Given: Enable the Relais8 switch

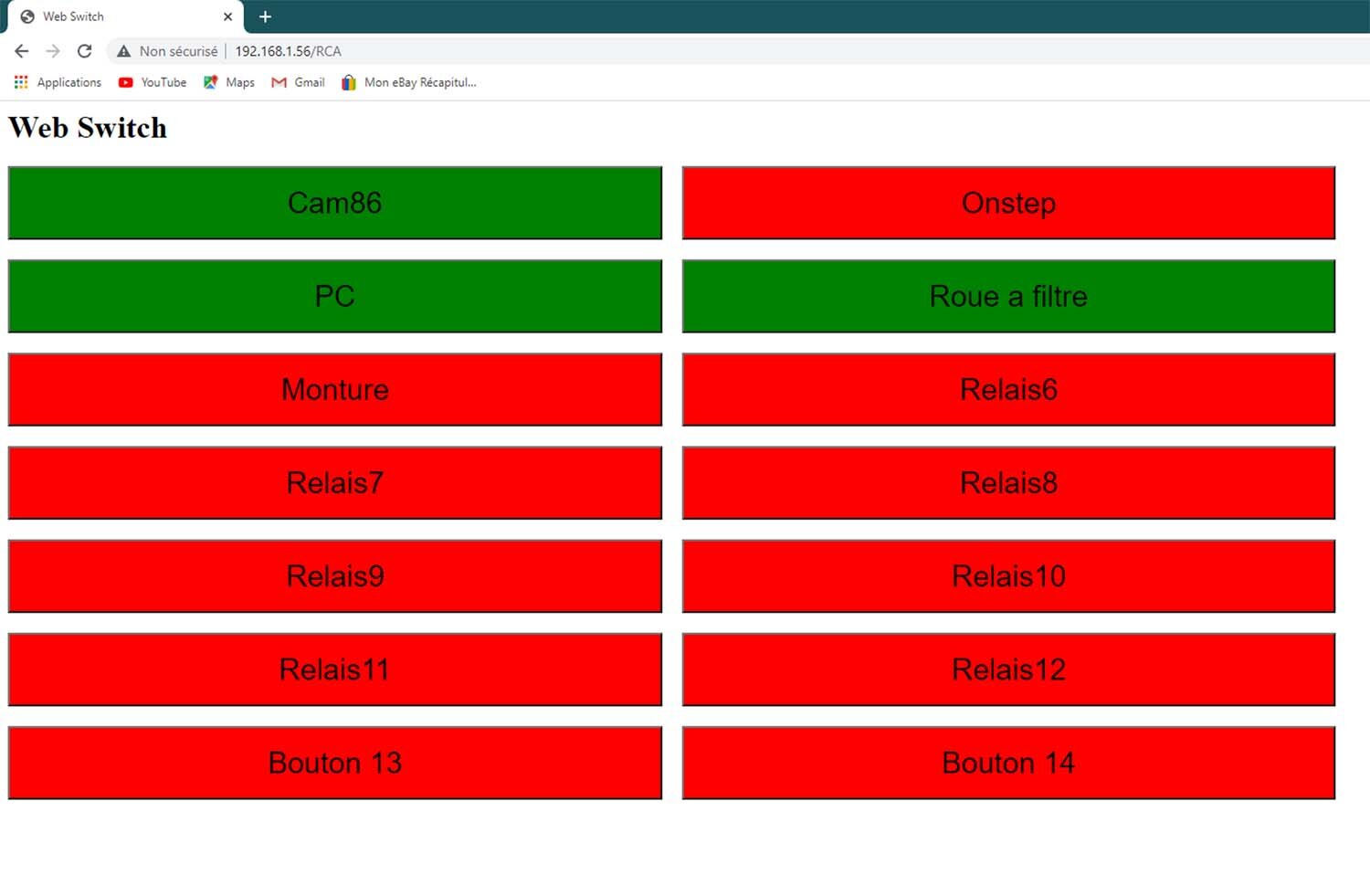Looking at the screenshot, I should [x=1008, y=482].
